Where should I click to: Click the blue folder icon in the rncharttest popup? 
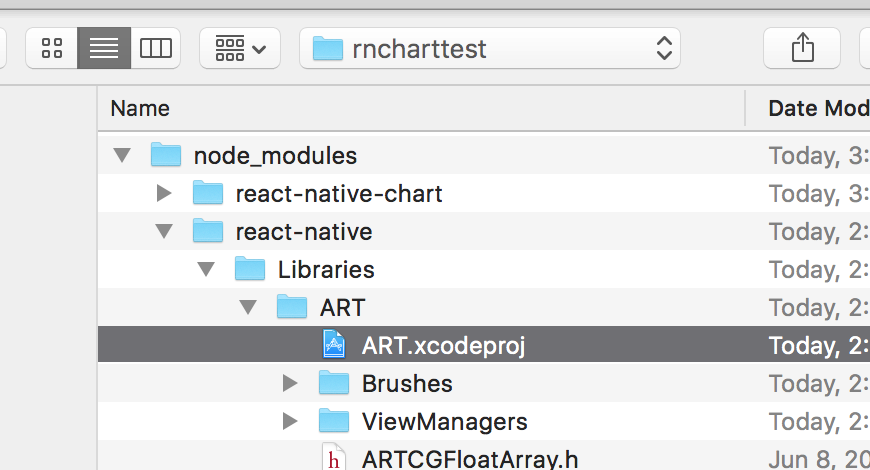coord(327,48)
